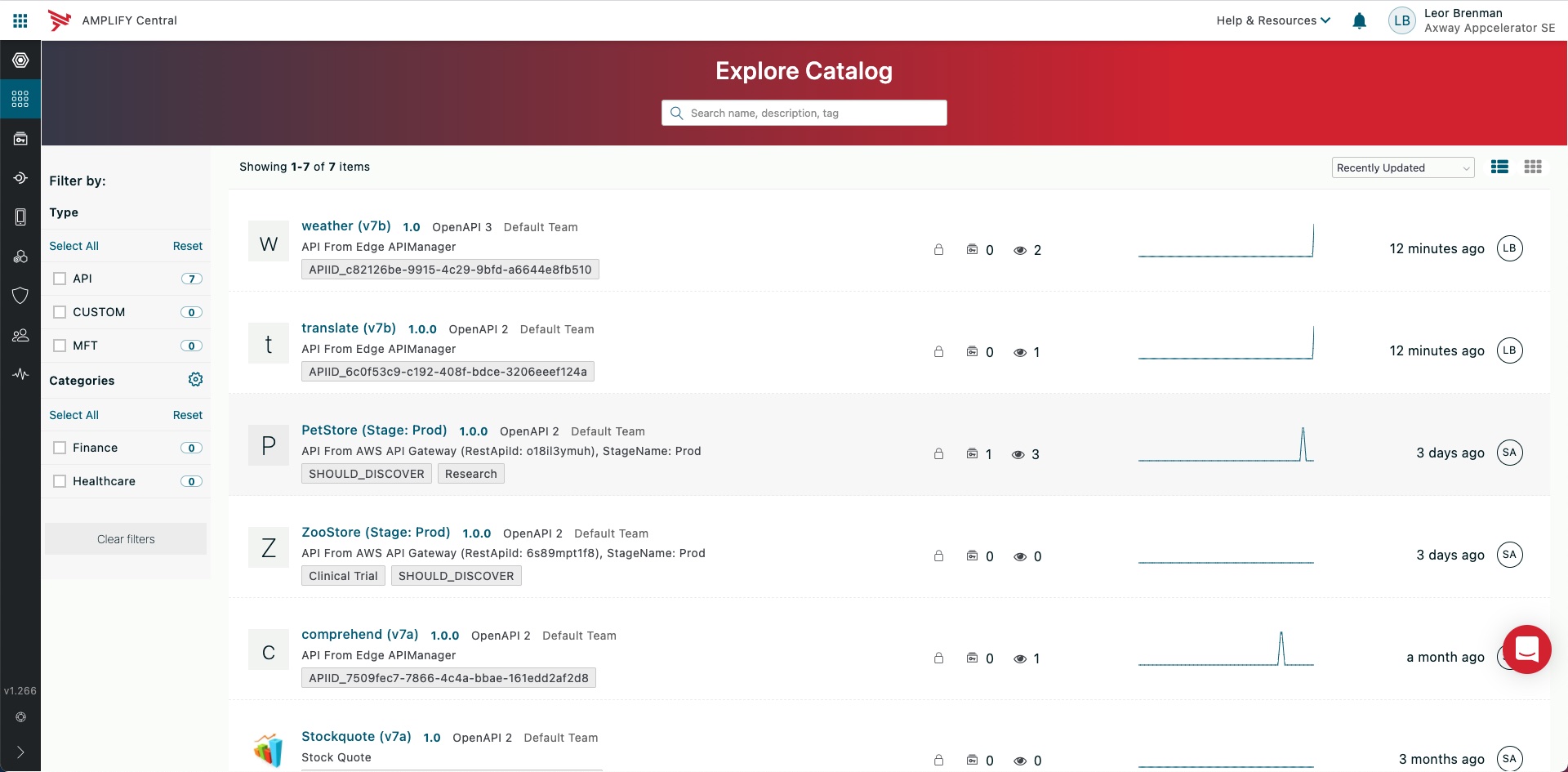Tick the Healthcare category checkbox

60,481
